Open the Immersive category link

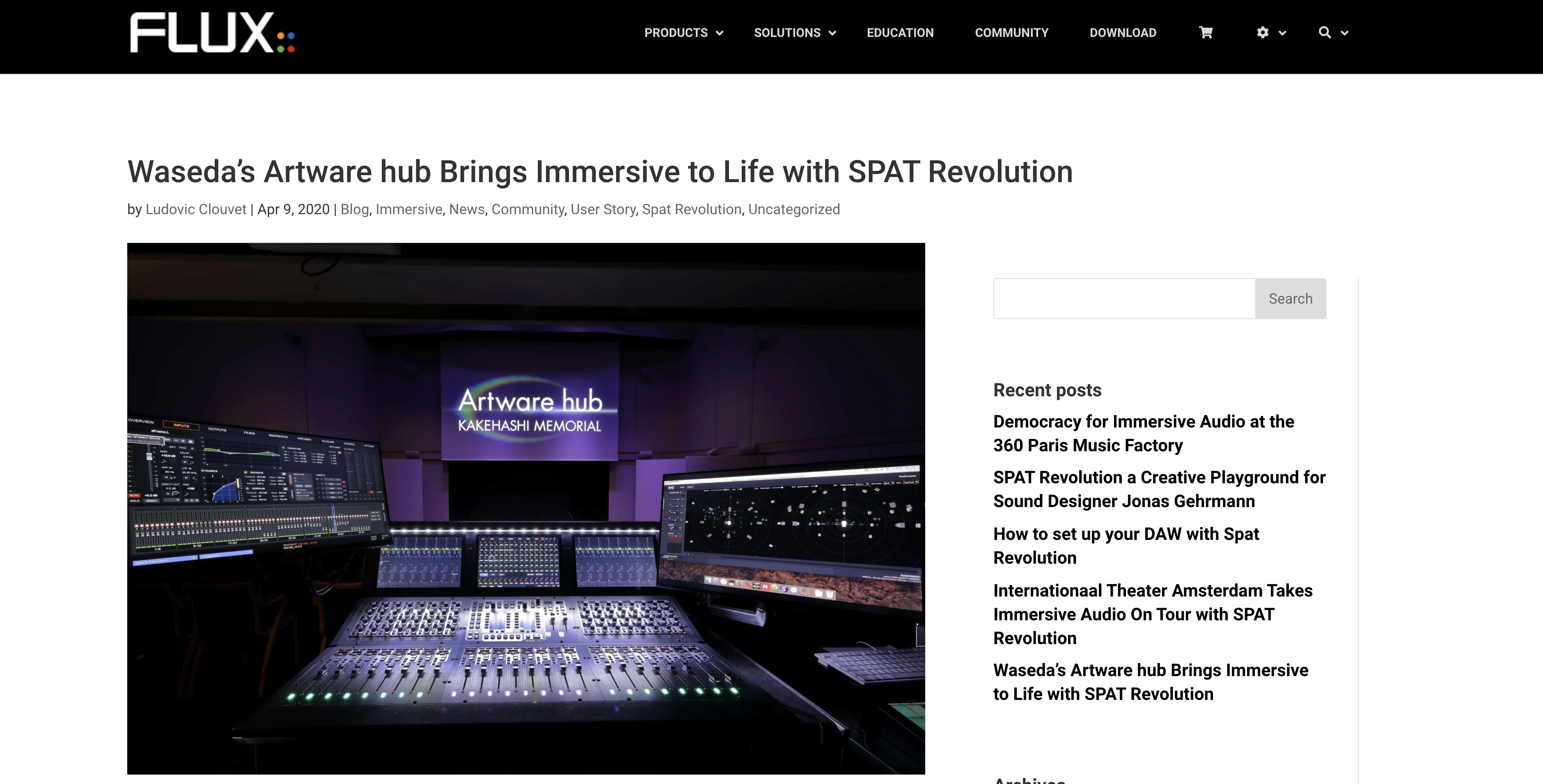click(408, 210)
